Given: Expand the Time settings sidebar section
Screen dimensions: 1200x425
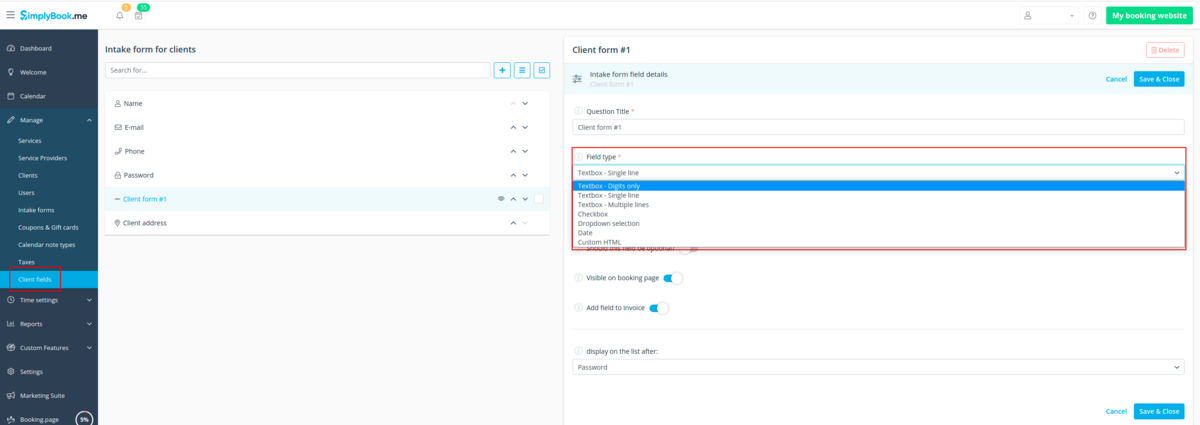Looking at the screenshot, I should coord(48,299).
